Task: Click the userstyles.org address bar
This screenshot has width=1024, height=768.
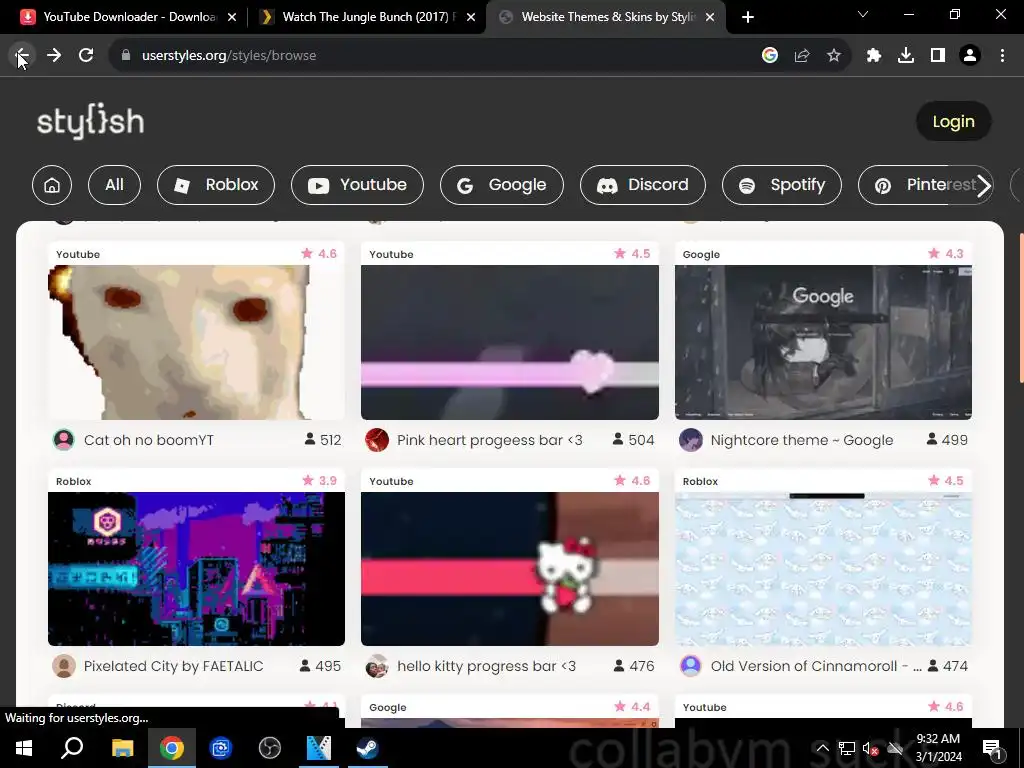Action: click(x=431, y=56)
